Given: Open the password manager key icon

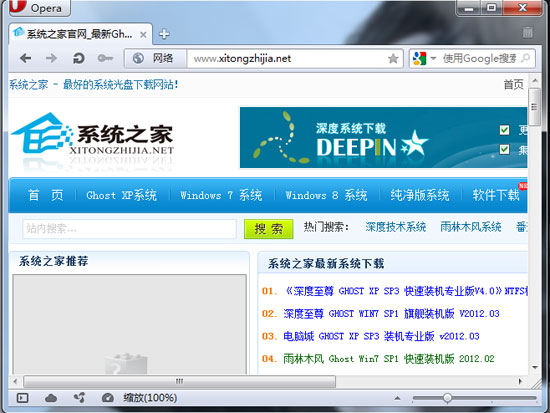Looking at the screenshot, I should coord(105,58).
